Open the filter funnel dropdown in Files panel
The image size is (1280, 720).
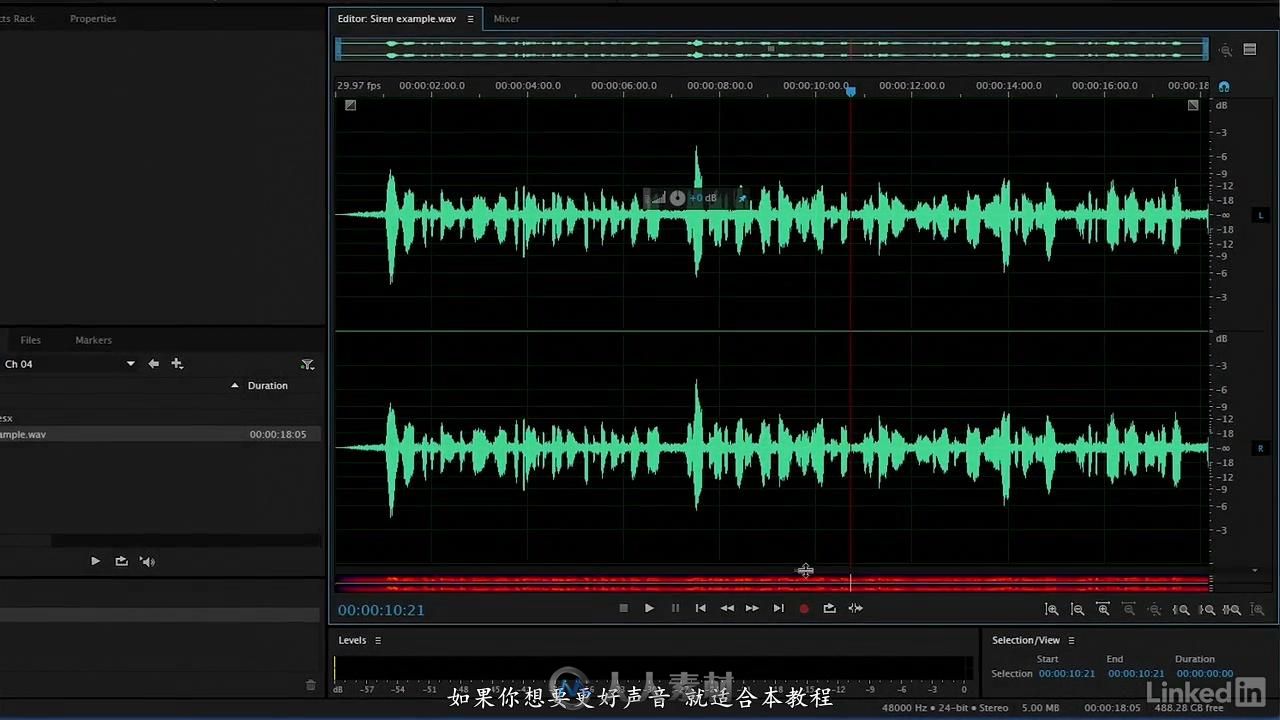point(308,365)
